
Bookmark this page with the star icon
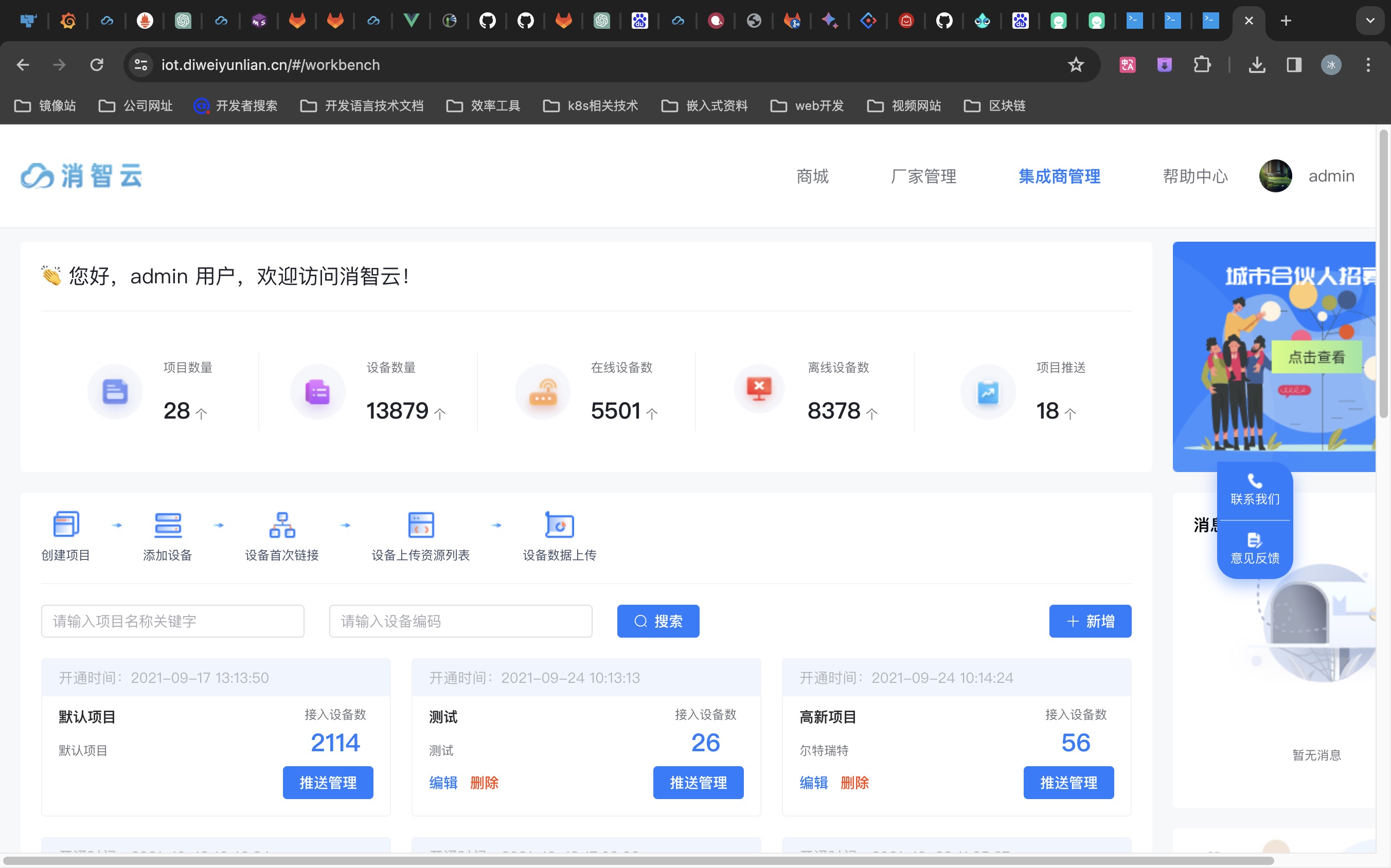click(x=1076, y=65)
